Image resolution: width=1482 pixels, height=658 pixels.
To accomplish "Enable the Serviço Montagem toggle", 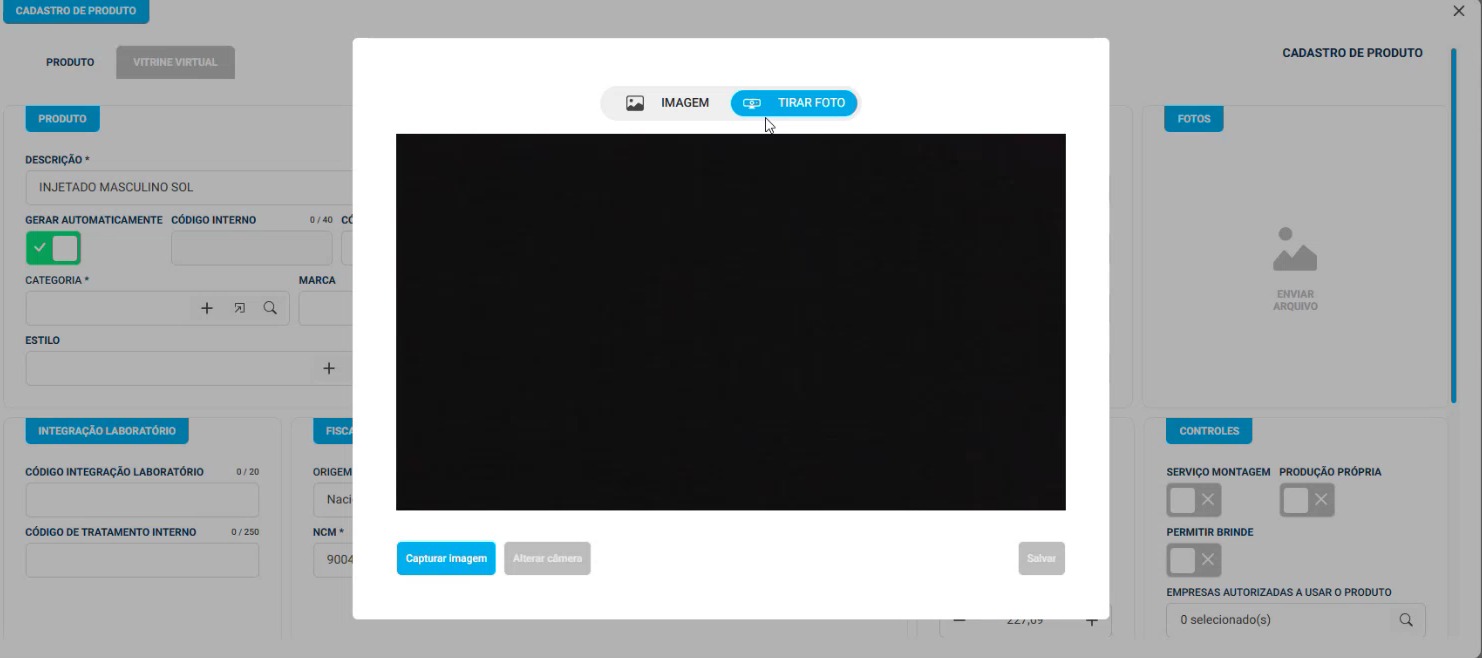I will point(1194,500).
